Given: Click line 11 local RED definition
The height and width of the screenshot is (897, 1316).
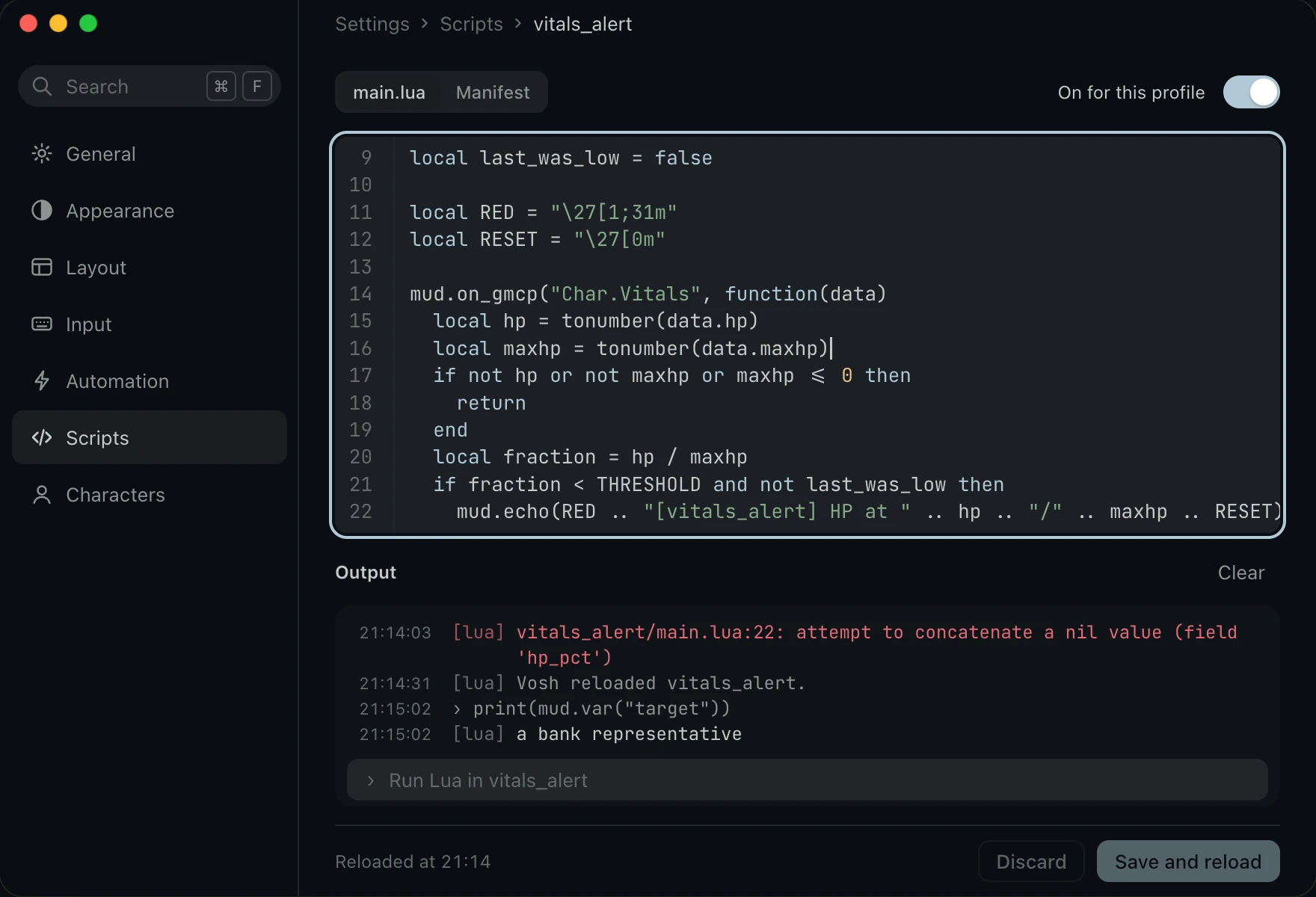Looking at the screenshot, I should pyautogui.click(x=543, y=212).
